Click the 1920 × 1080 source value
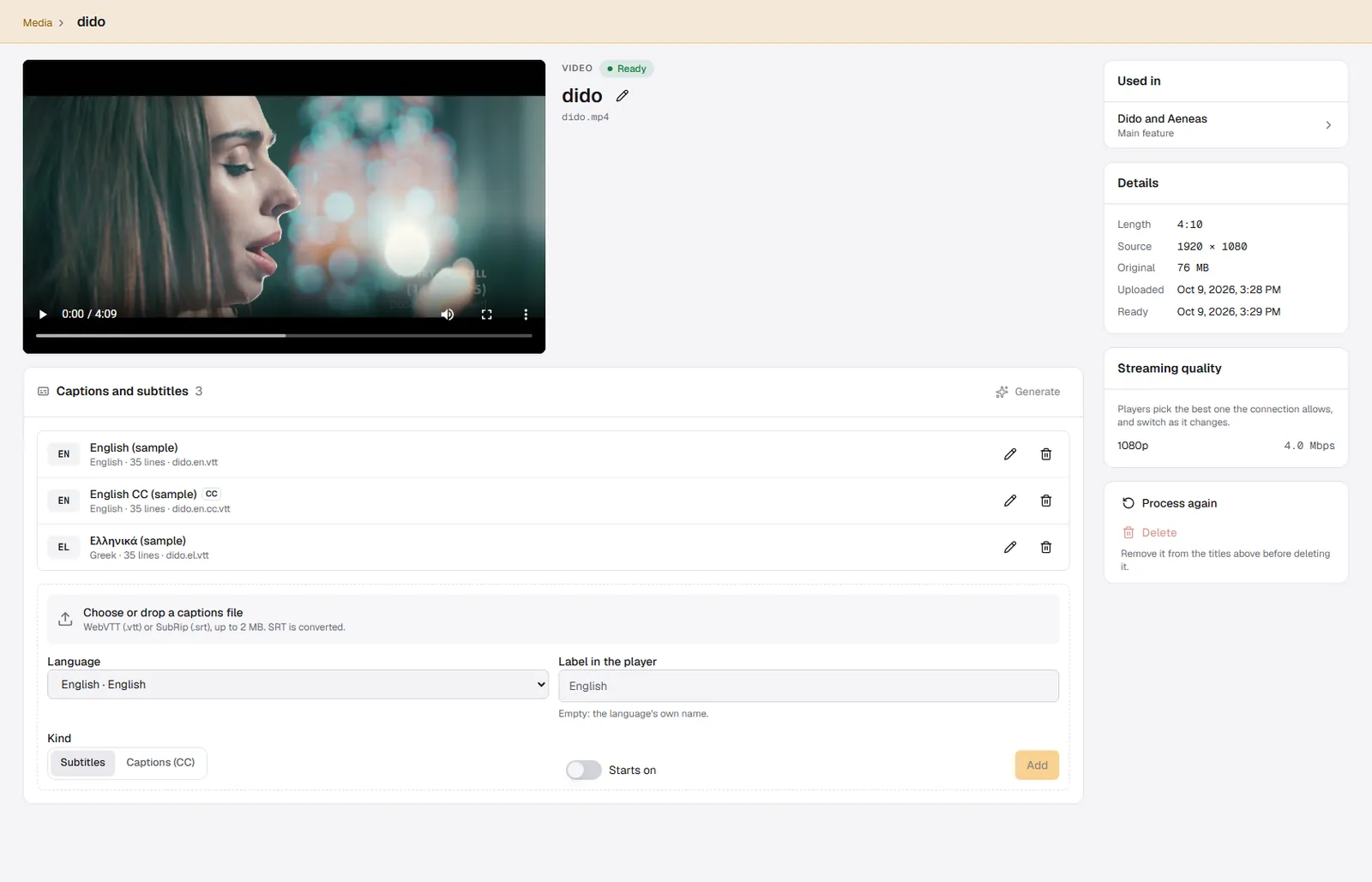This screenshot has width=1372, height=882. [x=1212, y=246]
